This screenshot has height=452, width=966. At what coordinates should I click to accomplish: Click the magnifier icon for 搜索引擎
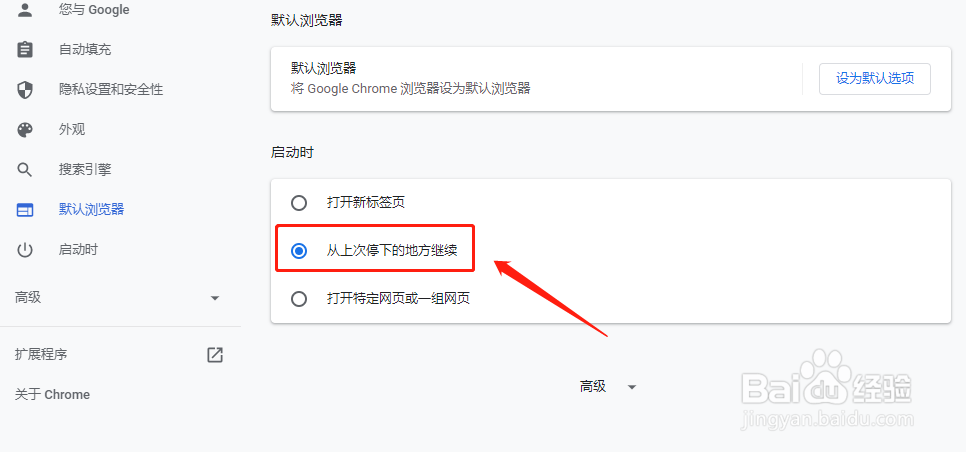[x=25, y=170]
